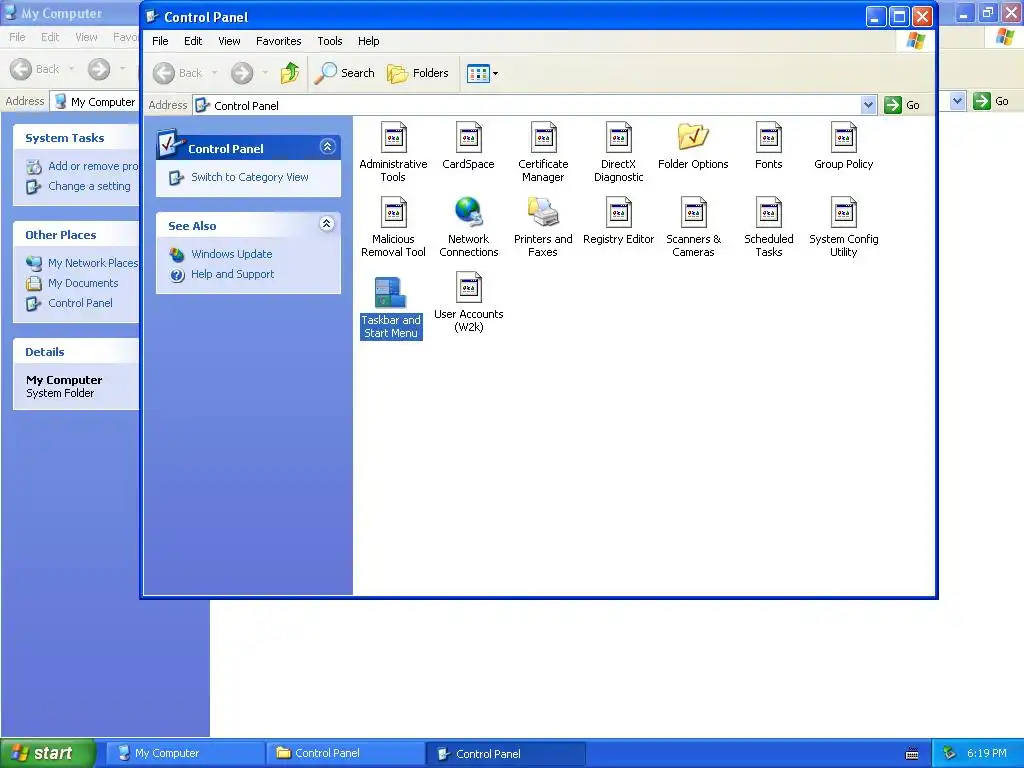
Task: Click Go button in My Computer window
Action: 991,101
